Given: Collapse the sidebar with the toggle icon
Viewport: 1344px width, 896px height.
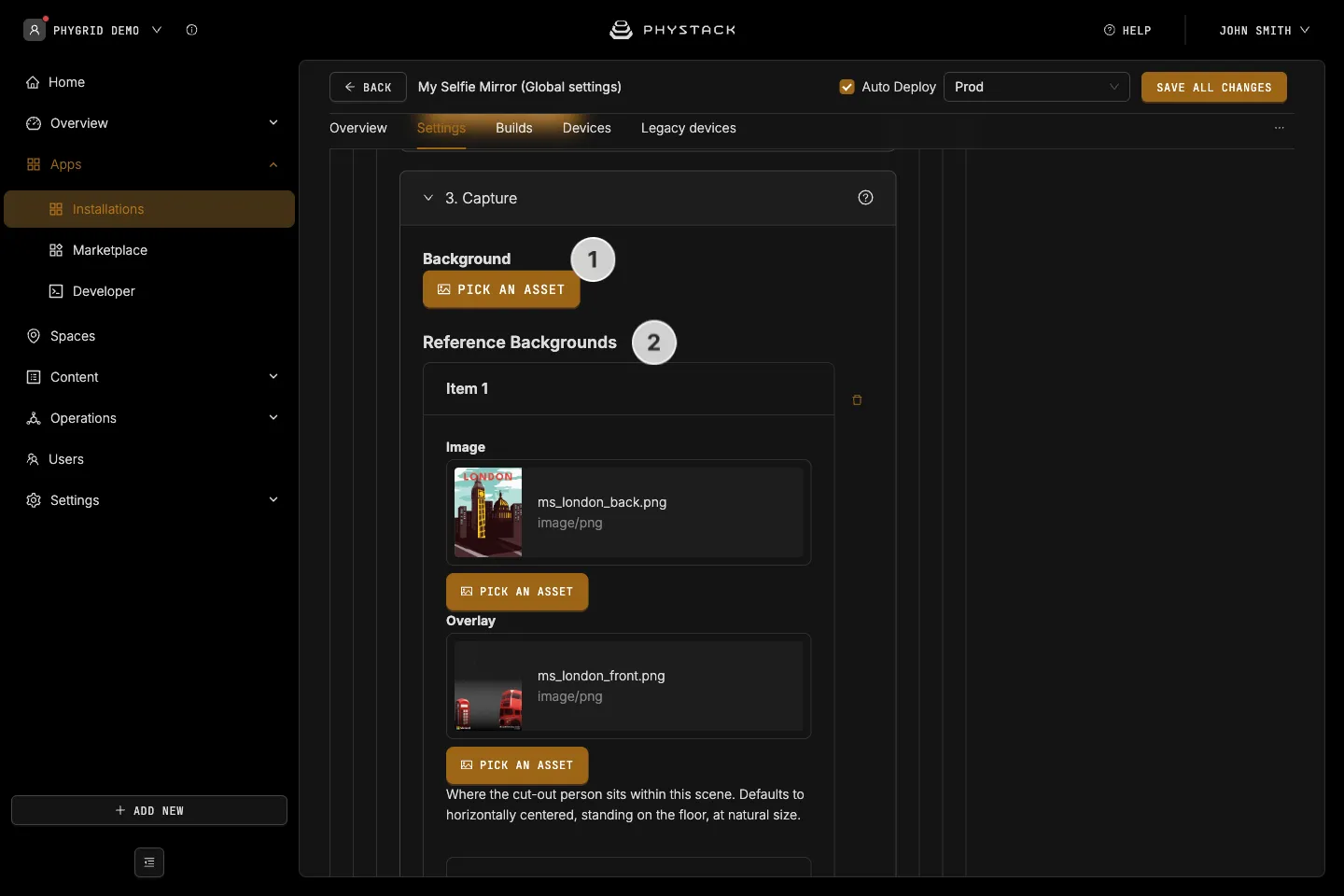Looking at the screenshot, I should 149,862.
